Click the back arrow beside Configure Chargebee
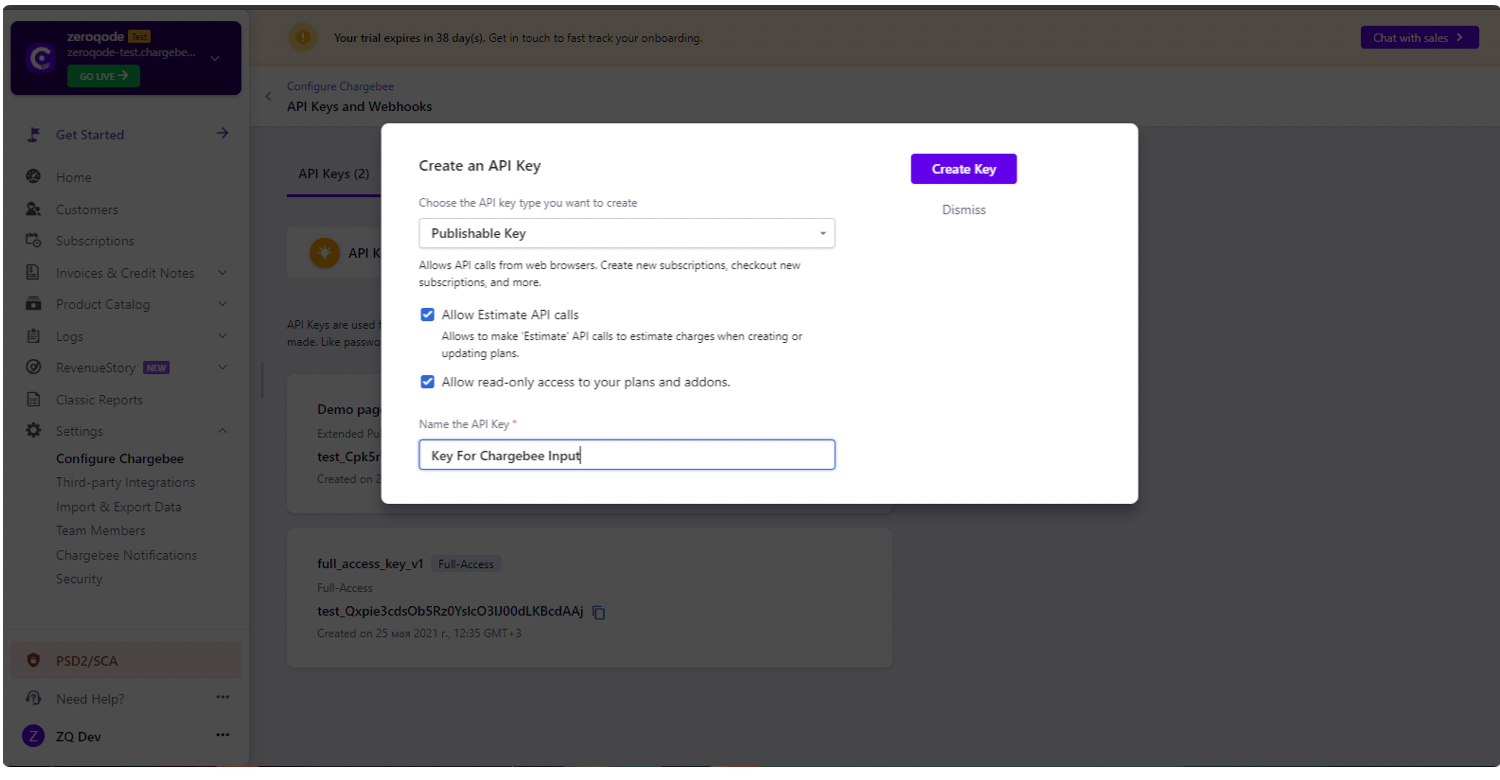Screen dimensions: 1500x780 tap(268, 96)
